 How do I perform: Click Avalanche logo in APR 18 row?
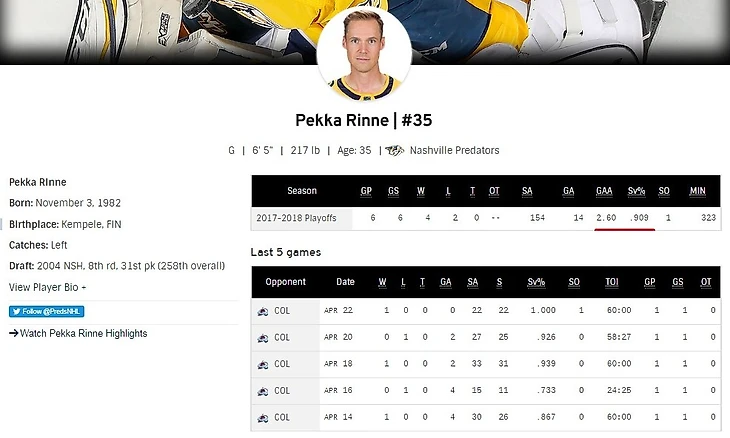(263, 364)
